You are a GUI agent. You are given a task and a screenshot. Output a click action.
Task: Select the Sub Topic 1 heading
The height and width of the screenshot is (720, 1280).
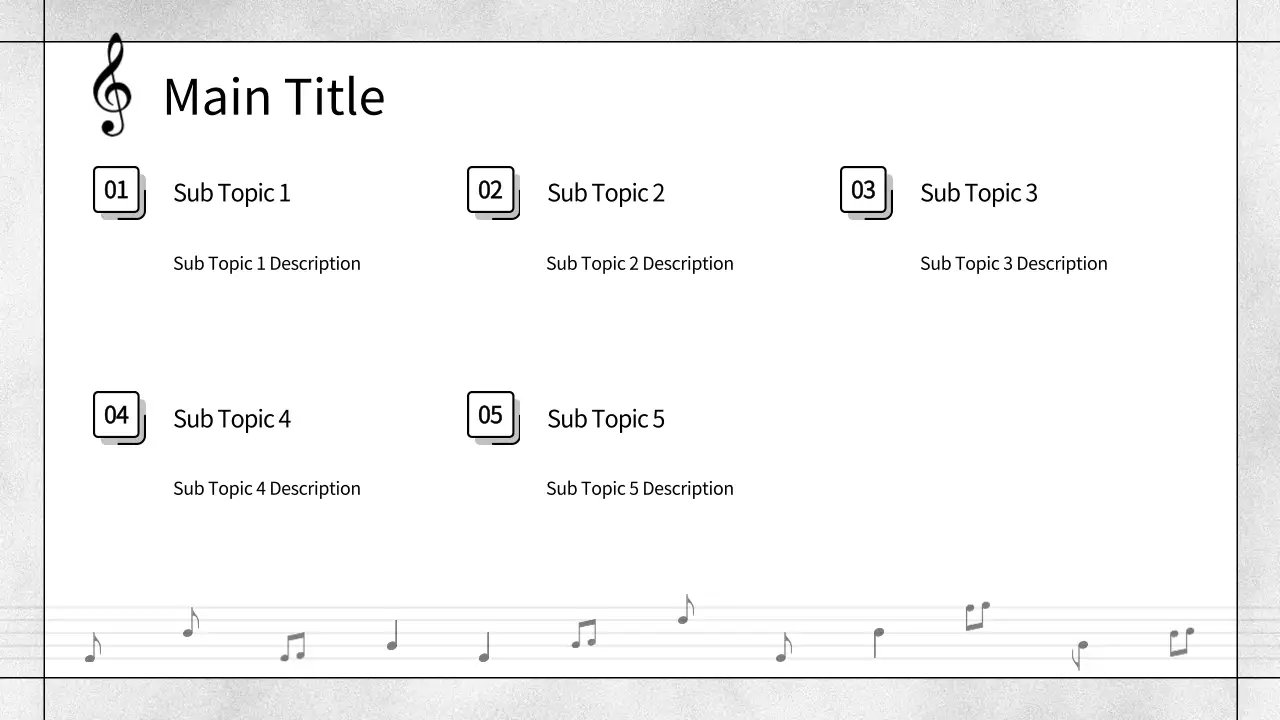coord(231,193)
